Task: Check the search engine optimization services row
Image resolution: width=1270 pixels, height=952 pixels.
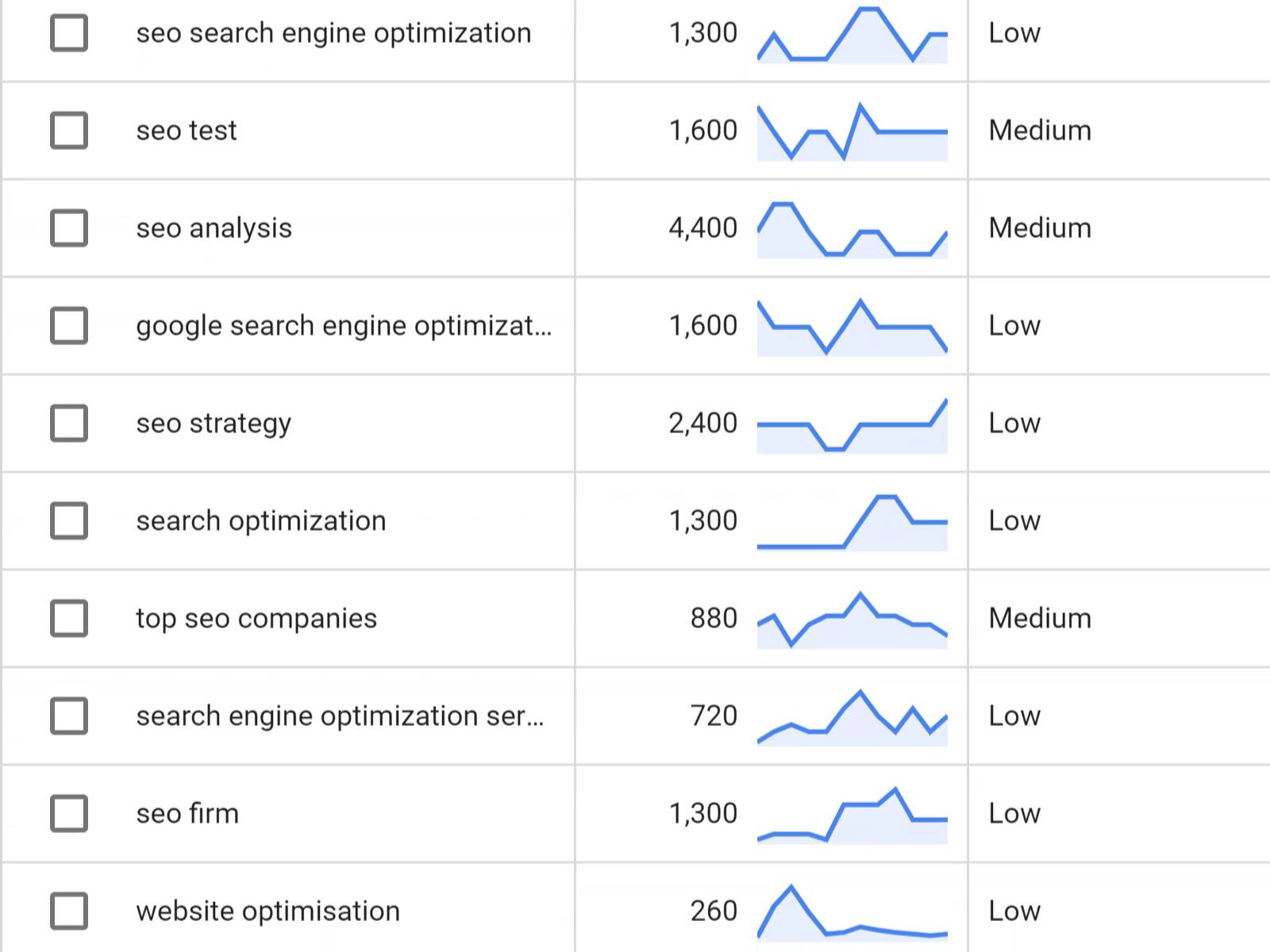Action: click(x=69, y=716)
